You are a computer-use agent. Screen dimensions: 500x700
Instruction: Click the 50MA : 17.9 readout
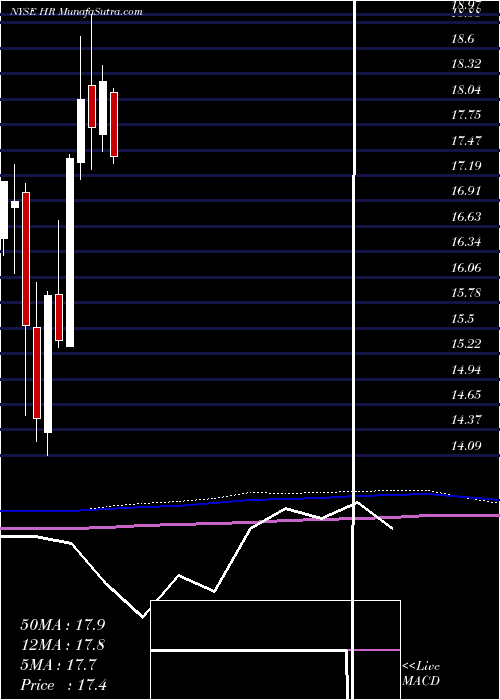click(x=63, y=625)
